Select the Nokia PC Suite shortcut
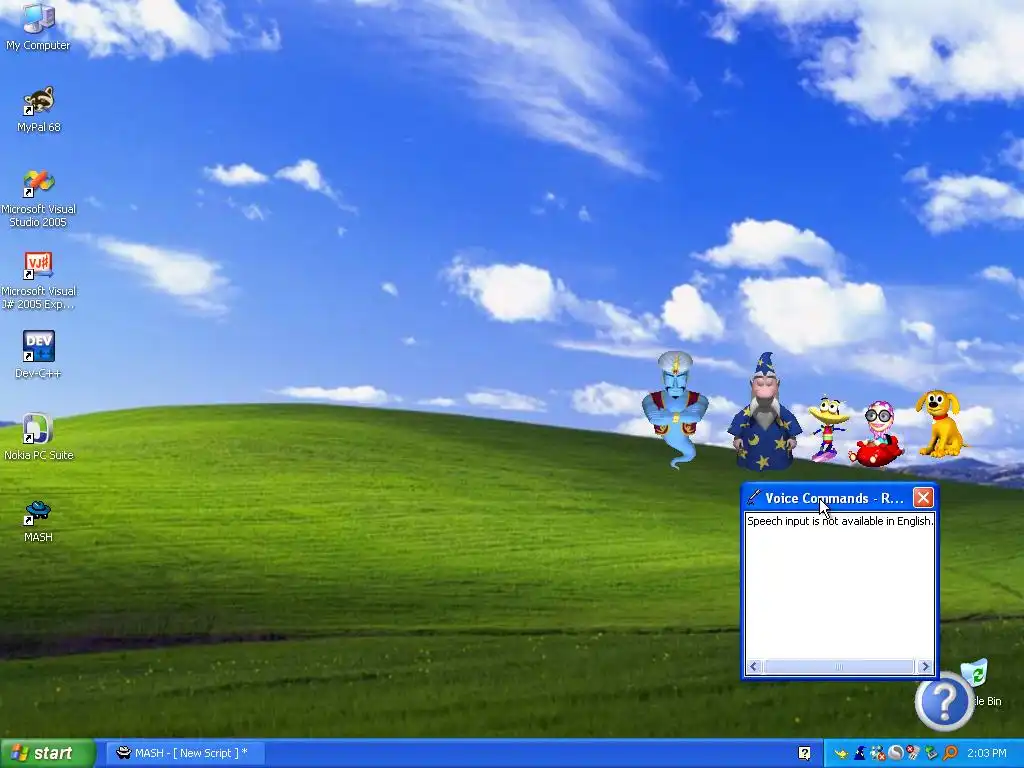The width and height of the screenshot is (1024, 768). click(x=38, y=437)
